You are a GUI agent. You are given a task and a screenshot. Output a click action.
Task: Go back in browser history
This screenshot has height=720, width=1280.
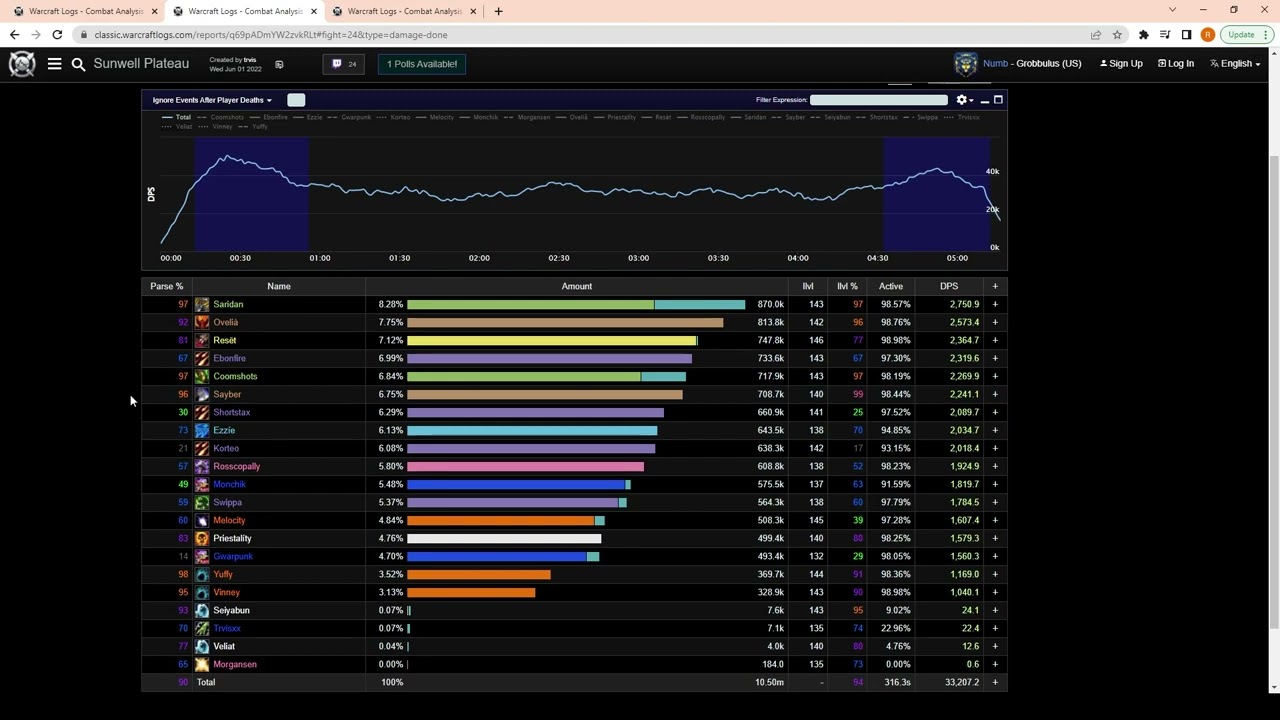point(14,35)
